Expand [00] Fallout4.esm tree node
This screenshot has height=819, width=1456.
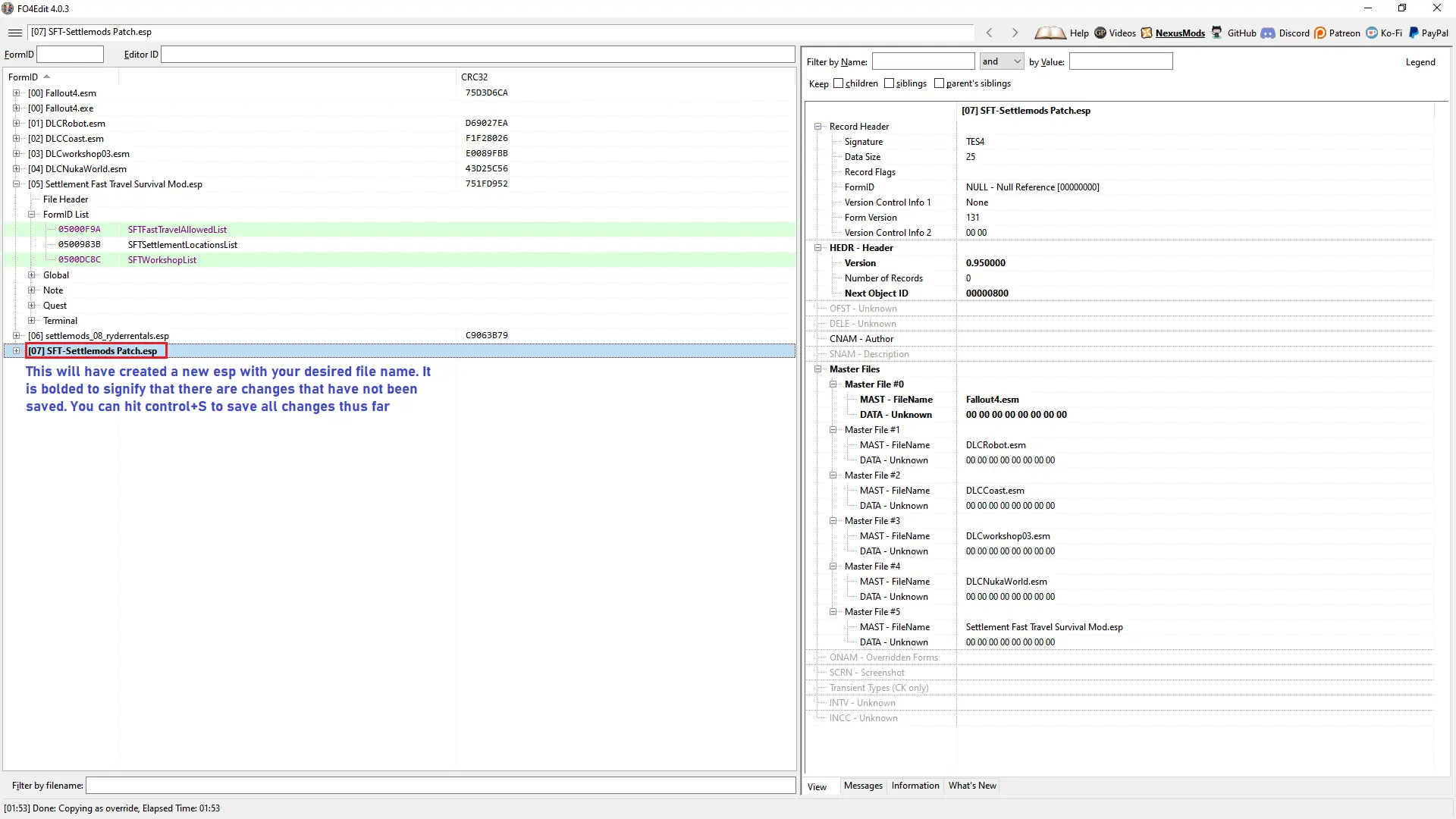click(16, 93)
